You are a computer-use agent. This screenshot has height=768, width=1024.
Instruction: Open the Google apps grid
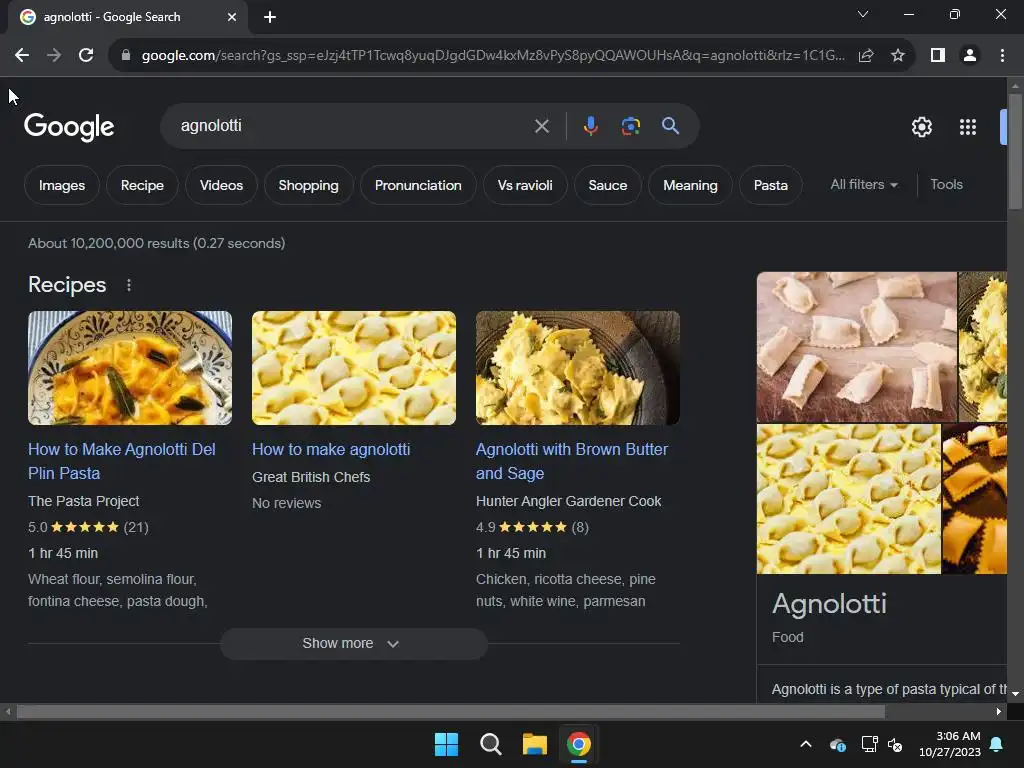(x=968, y=127)
